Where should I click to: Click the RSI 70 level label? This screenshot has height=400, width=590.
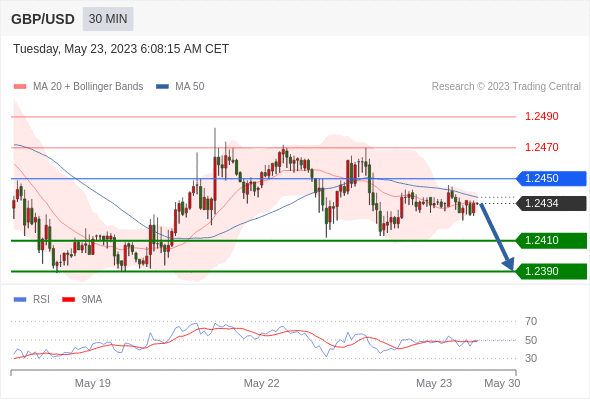[x=531, y=321]
